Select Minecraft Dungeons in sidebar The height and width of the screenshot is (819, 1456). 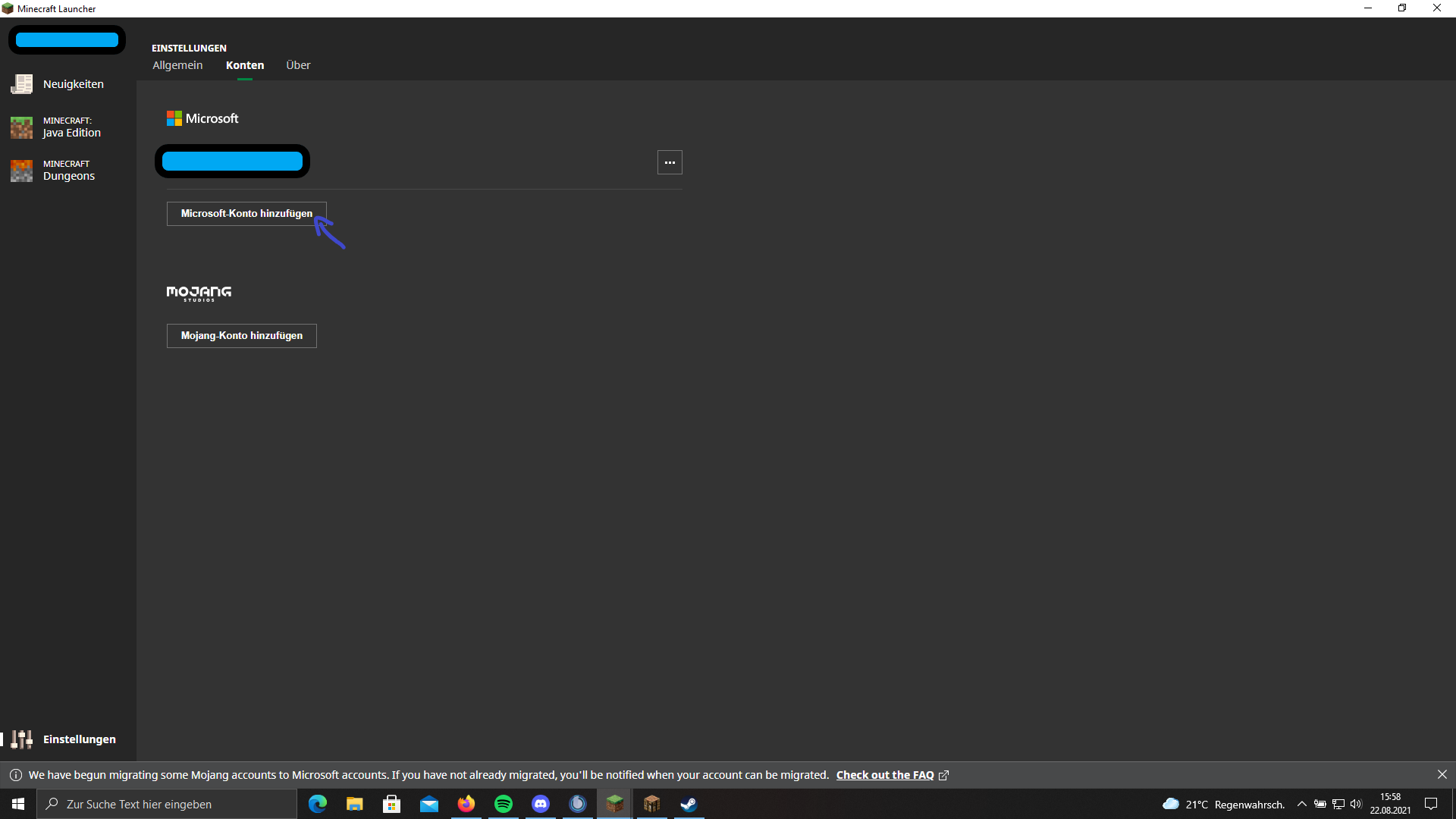[68, 171]
